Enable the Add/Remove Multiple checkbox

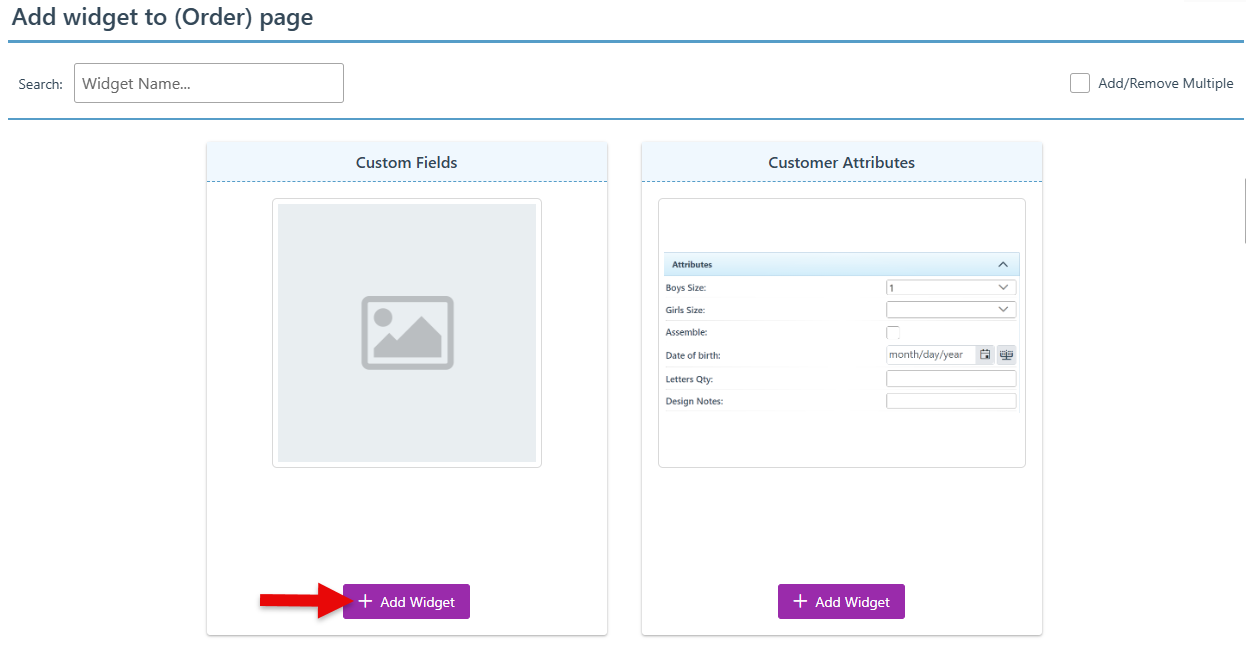point(1080,84)
